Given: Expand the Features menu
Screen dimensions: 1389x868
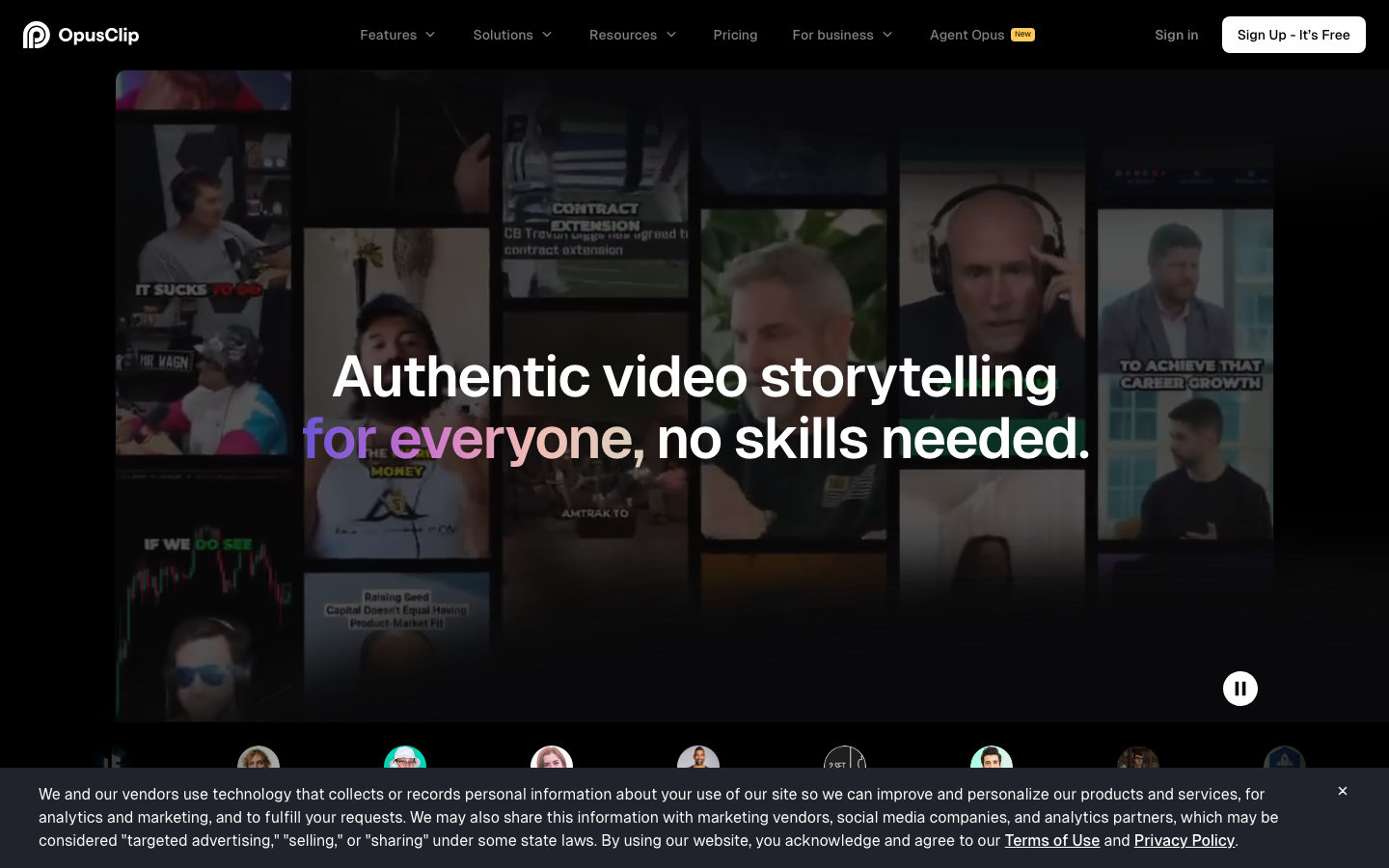Looking at the screenshot, I should click(397, 35).
